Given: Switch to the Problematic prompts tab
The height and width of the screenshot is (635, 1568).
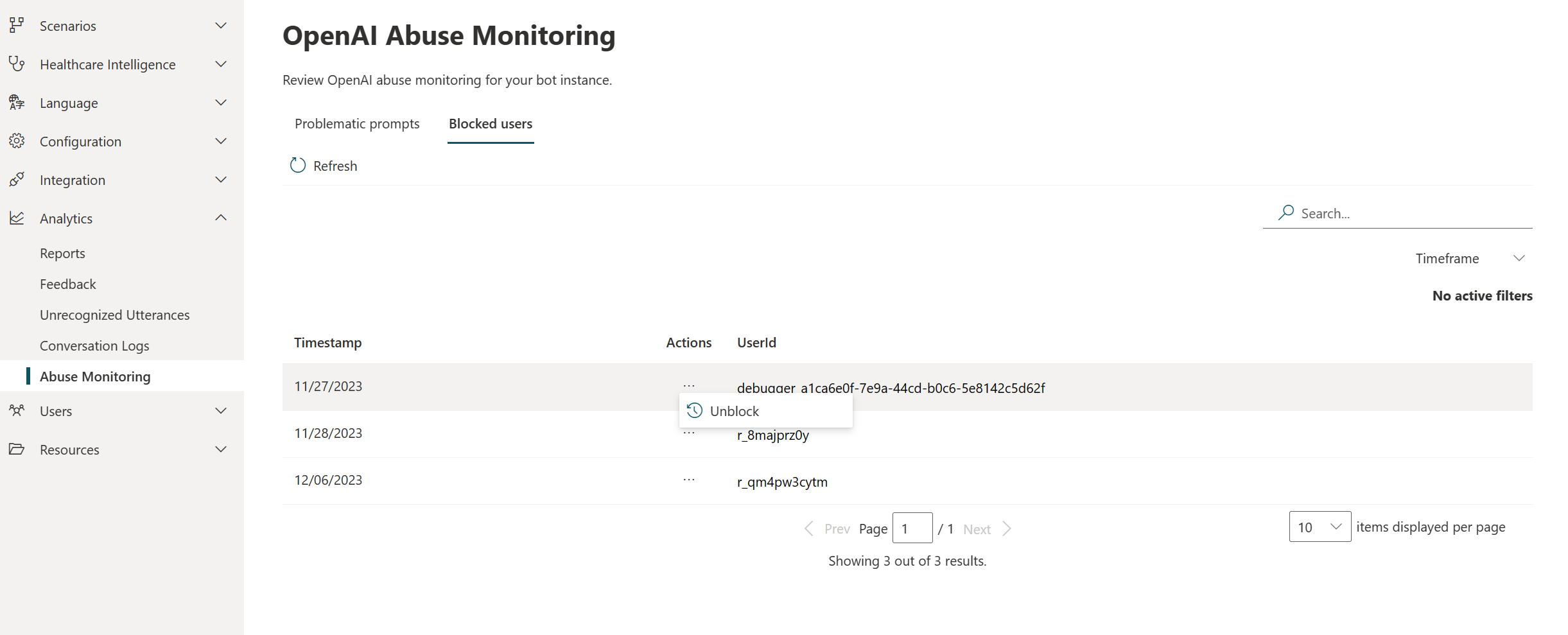Looking at the screenshot, I should 357,123.
